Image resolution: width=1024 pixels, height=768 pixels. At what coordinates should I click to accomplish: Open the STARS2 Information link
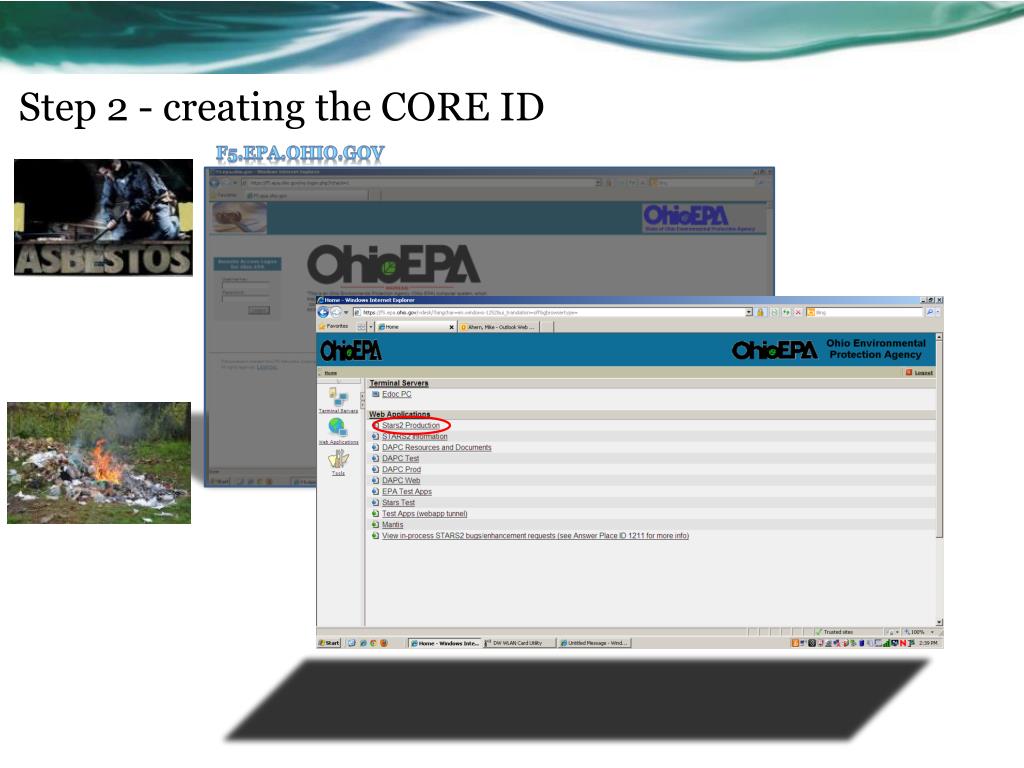[415, 436]
